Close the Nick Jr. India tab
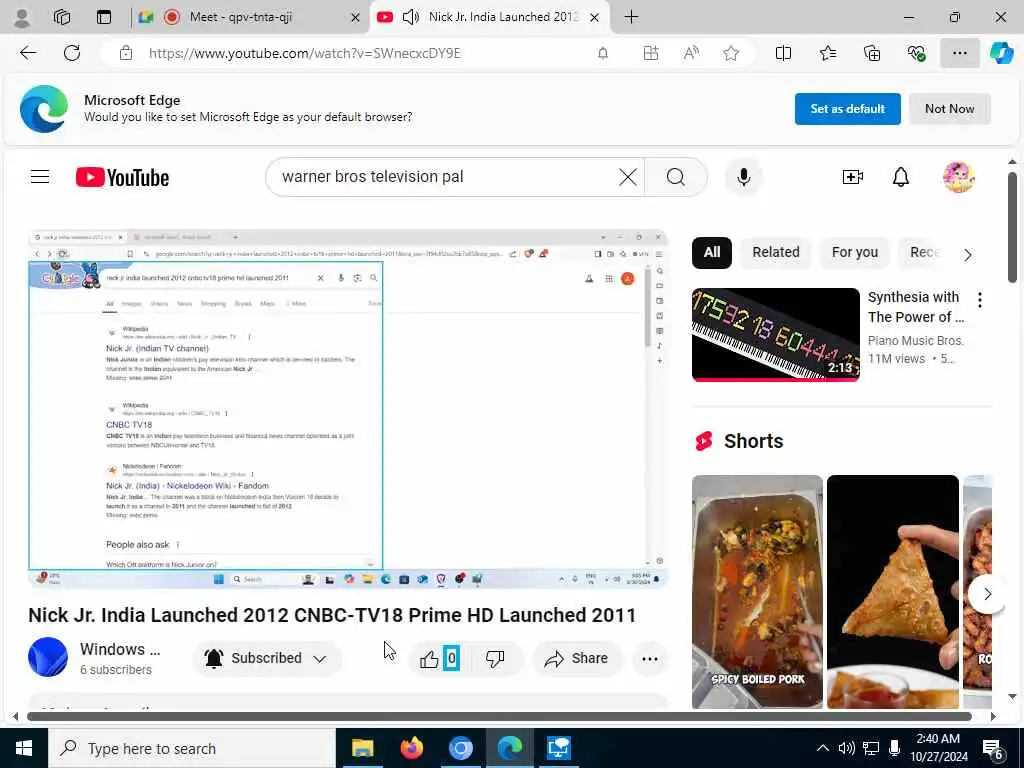1024x768 pixels. (x=594, y=18)
